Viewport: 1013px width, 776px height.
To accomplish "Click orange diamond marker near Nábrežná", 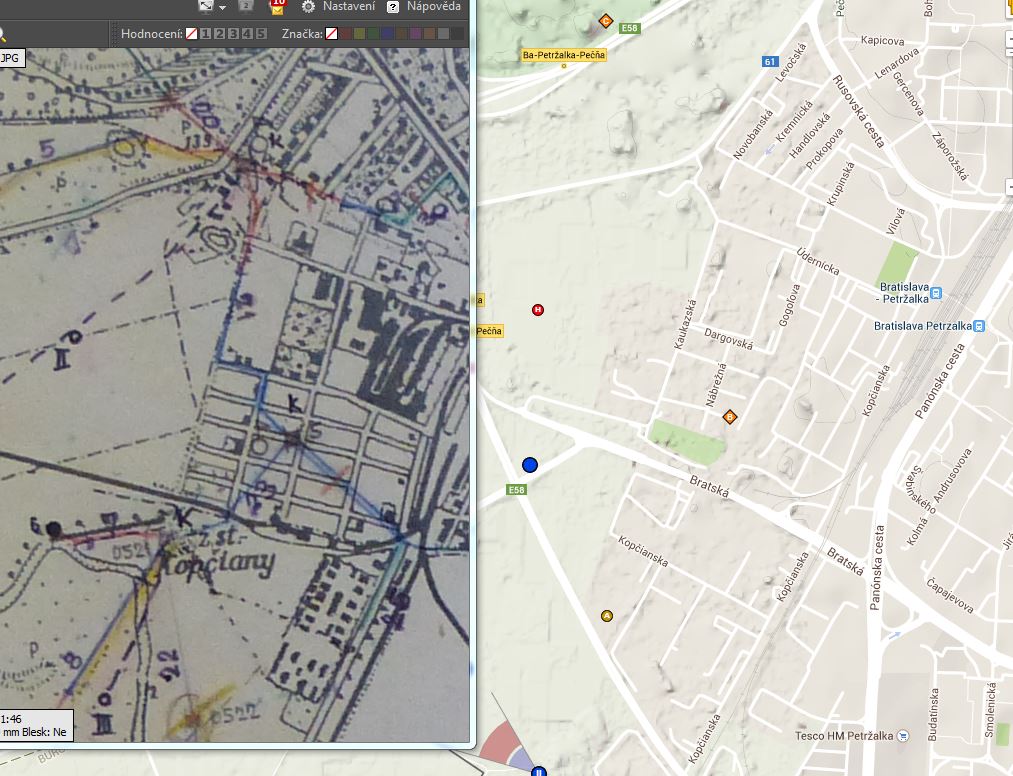I will pos(730,416).
